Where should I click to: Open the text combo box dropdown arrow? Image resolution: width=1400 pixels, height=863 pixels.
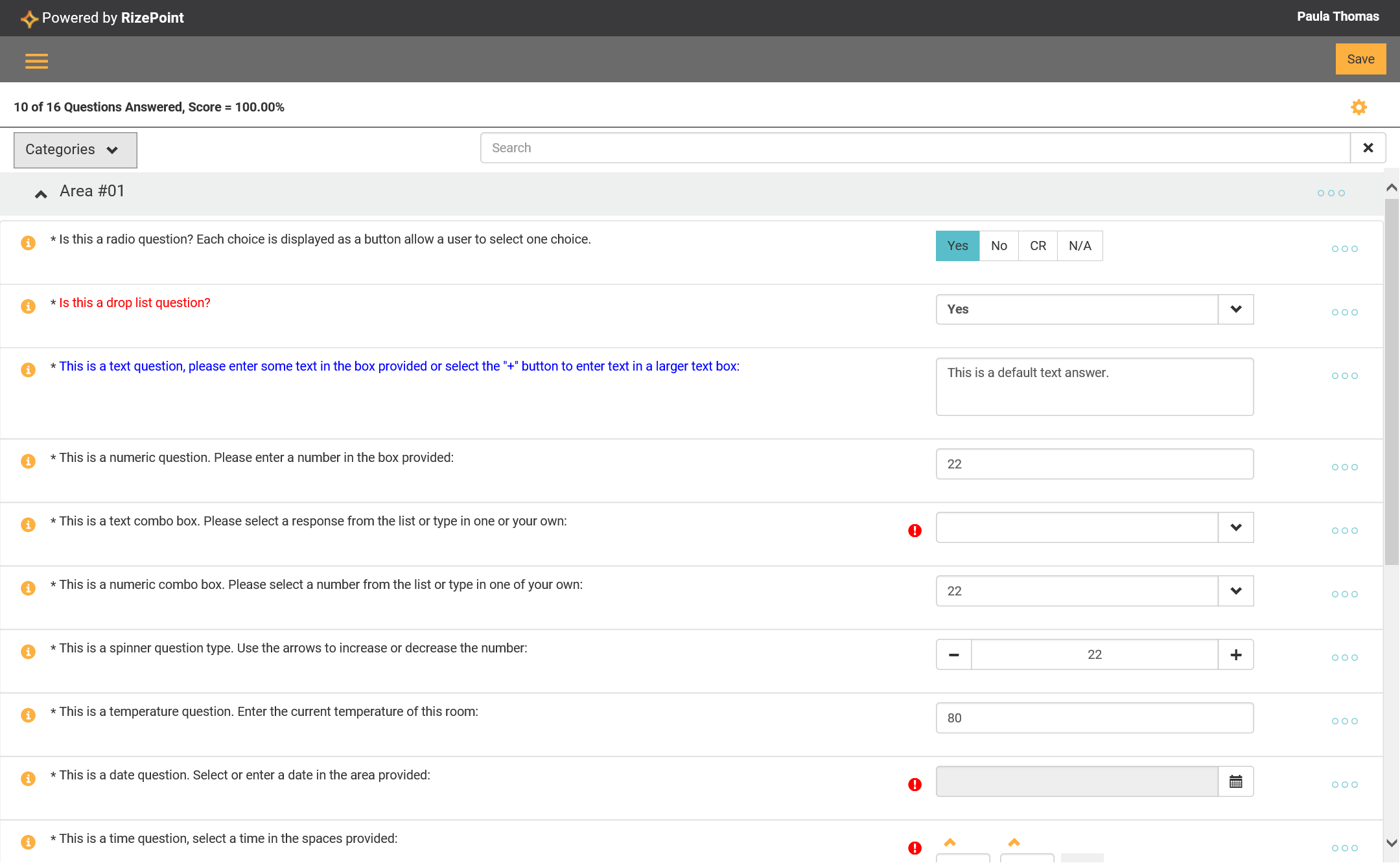click(1235, 527)
